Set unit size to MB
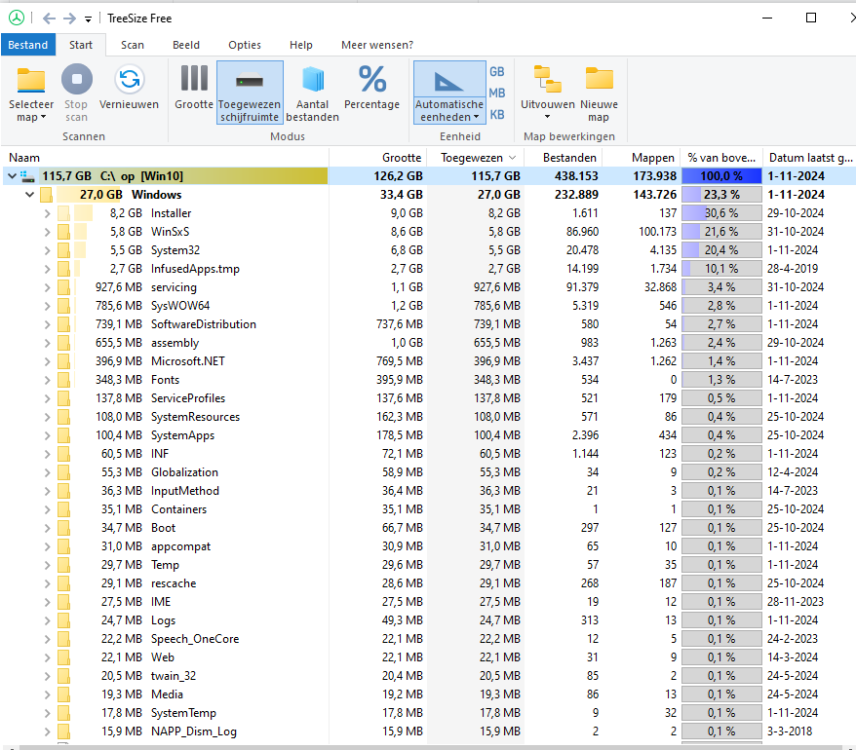The image size is (856, 750). pyautogui.click(x=497, y=93)
